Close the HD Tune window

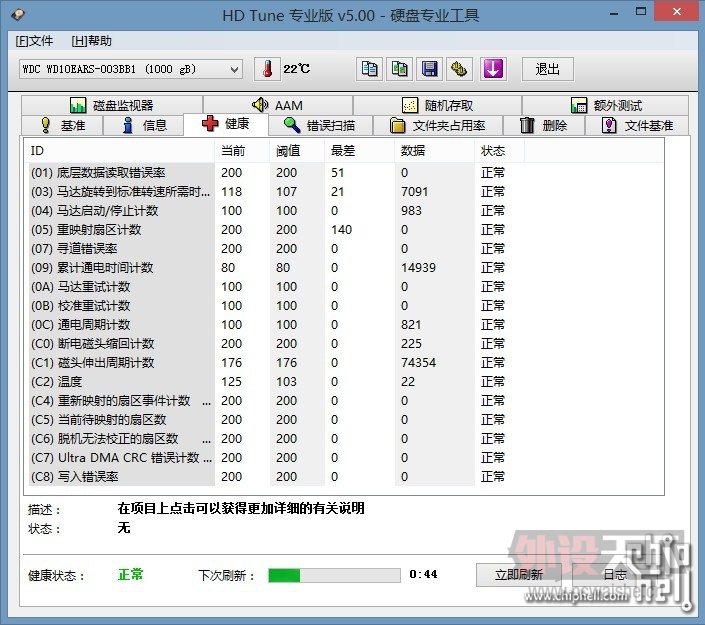pos(677,12)
